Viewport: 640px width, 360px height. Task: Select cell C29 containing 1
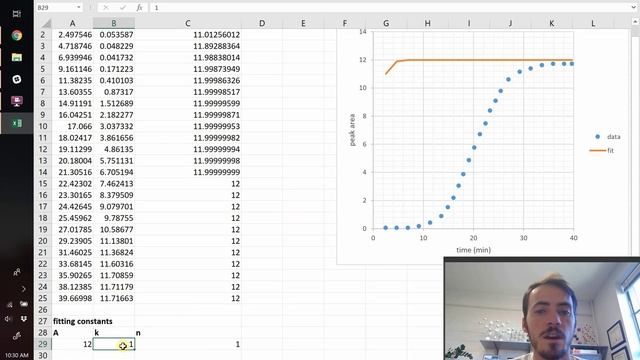click(x=188, y=344)
